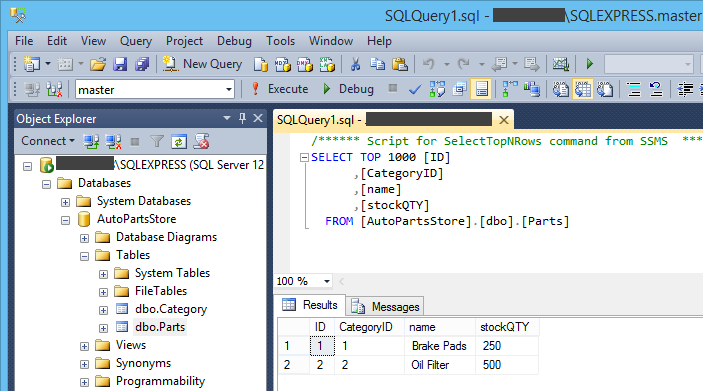Run the query with Execute
This screenshot has height=391, width=703.
click(x=280, y=89)
